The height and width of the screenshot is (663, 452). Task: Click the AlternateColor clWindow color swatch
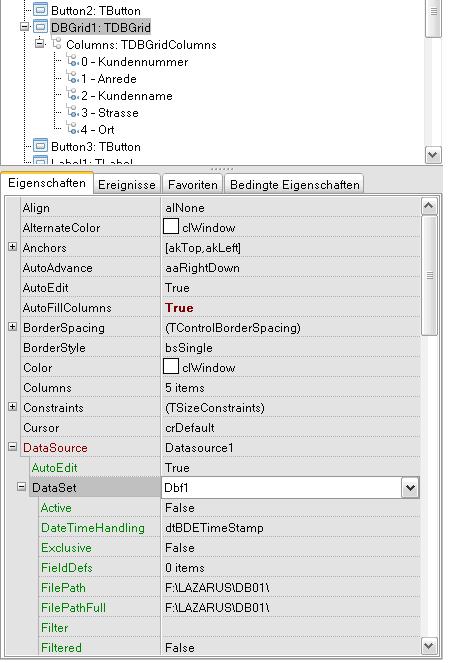coord(171,227)
